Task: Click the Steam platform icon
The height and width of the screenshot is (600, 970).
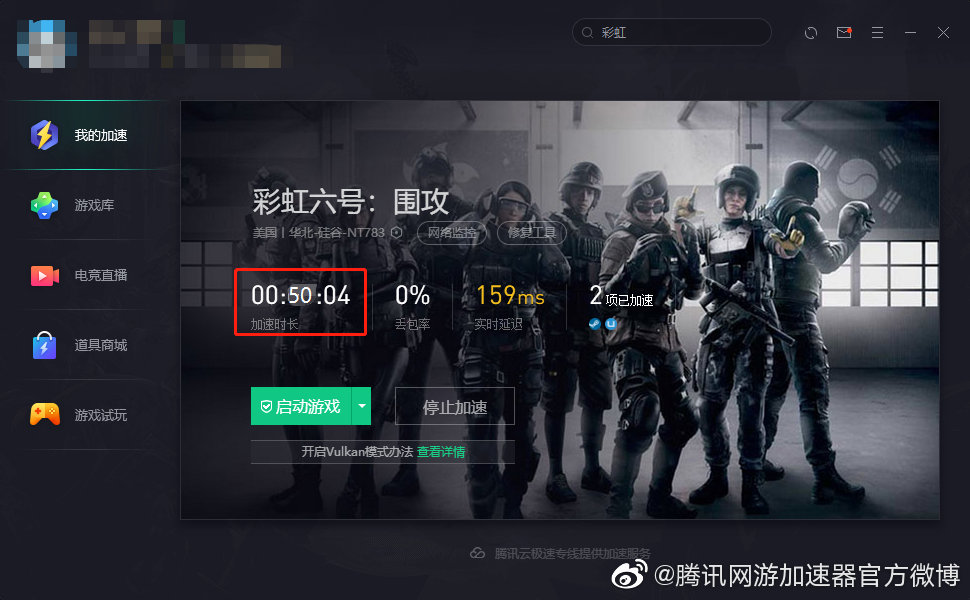Action: pos(594,324)
